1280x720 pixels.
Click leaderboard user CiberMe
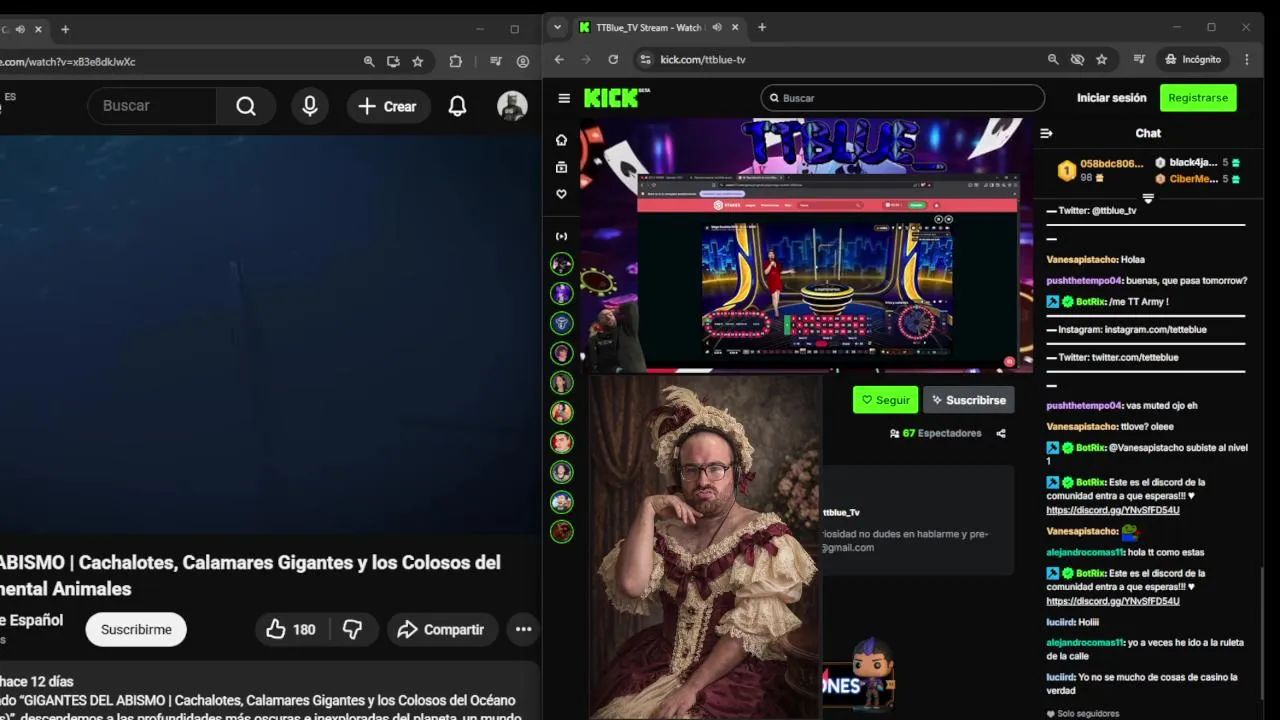[1193, 179]
